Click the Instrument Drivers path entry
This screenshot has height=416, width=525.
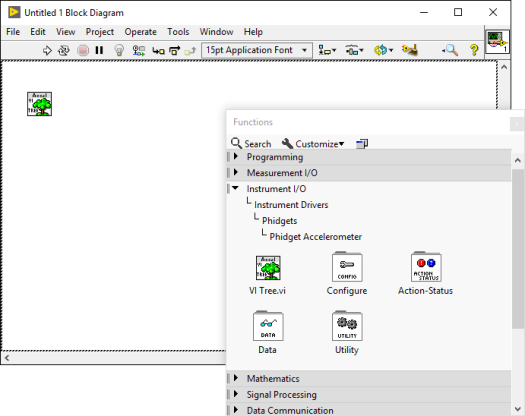291,205
